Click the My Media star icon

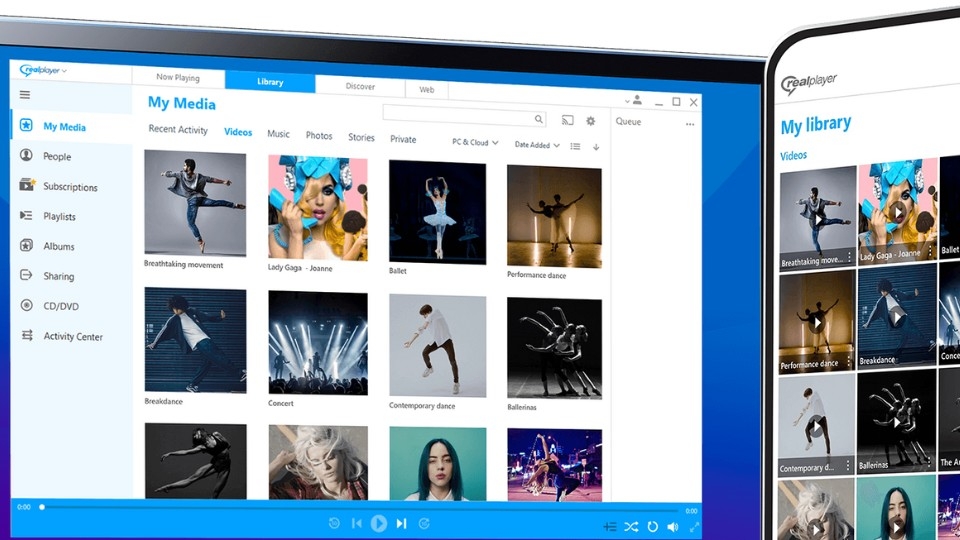coord(26,125)
